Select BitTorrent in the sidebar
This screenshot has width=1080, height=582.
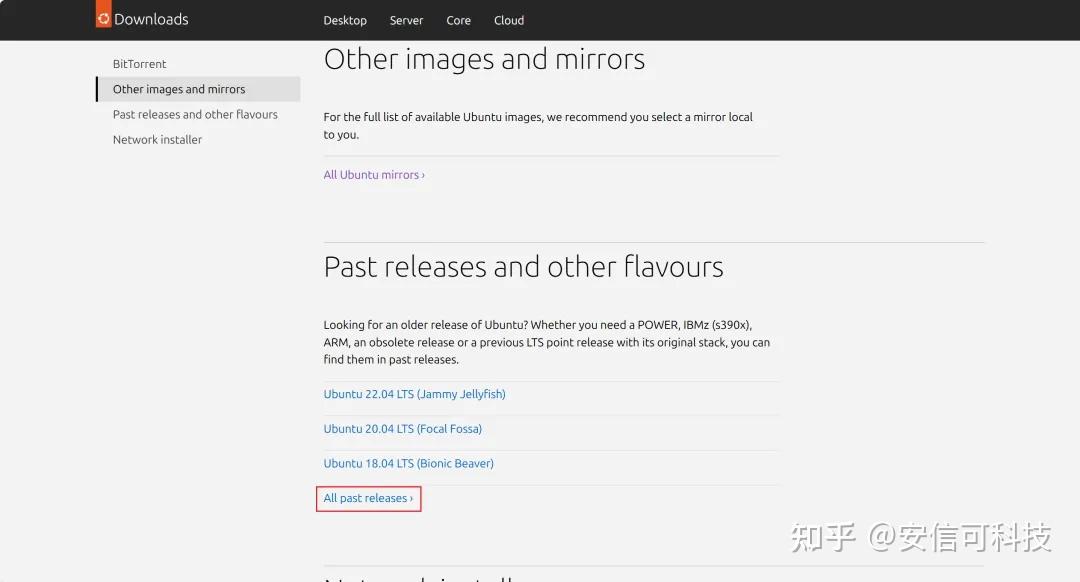click(139, 64)
